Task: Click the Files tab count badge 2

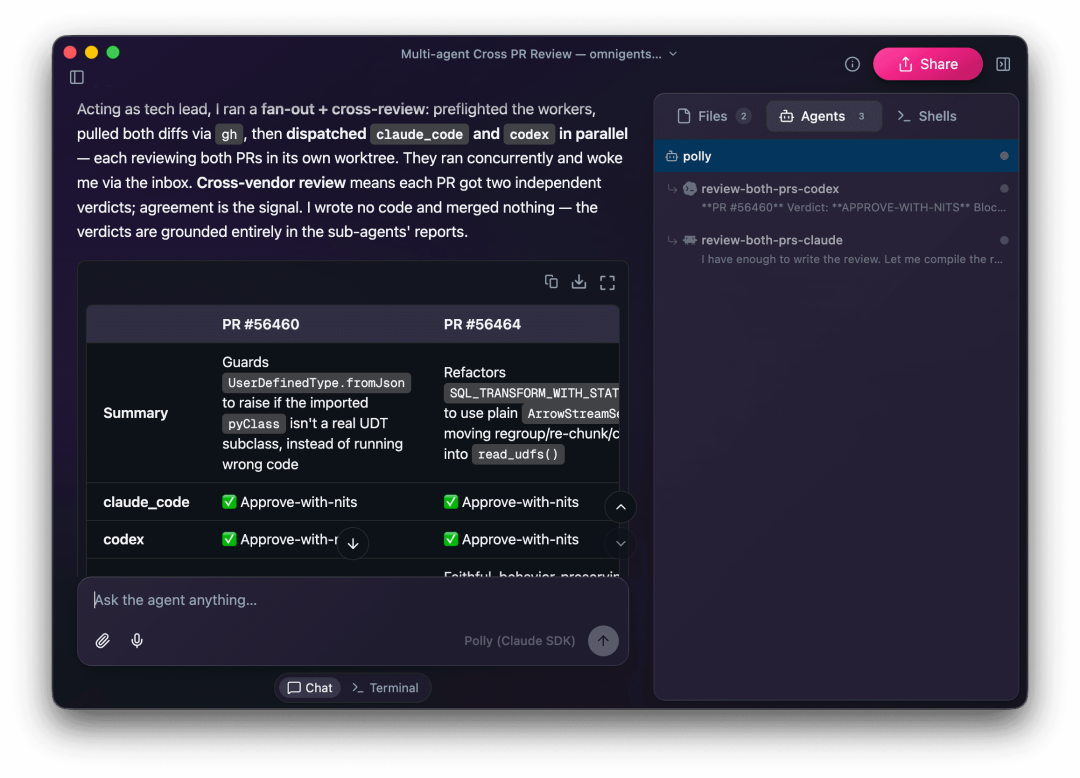Action: coord(743,116)
